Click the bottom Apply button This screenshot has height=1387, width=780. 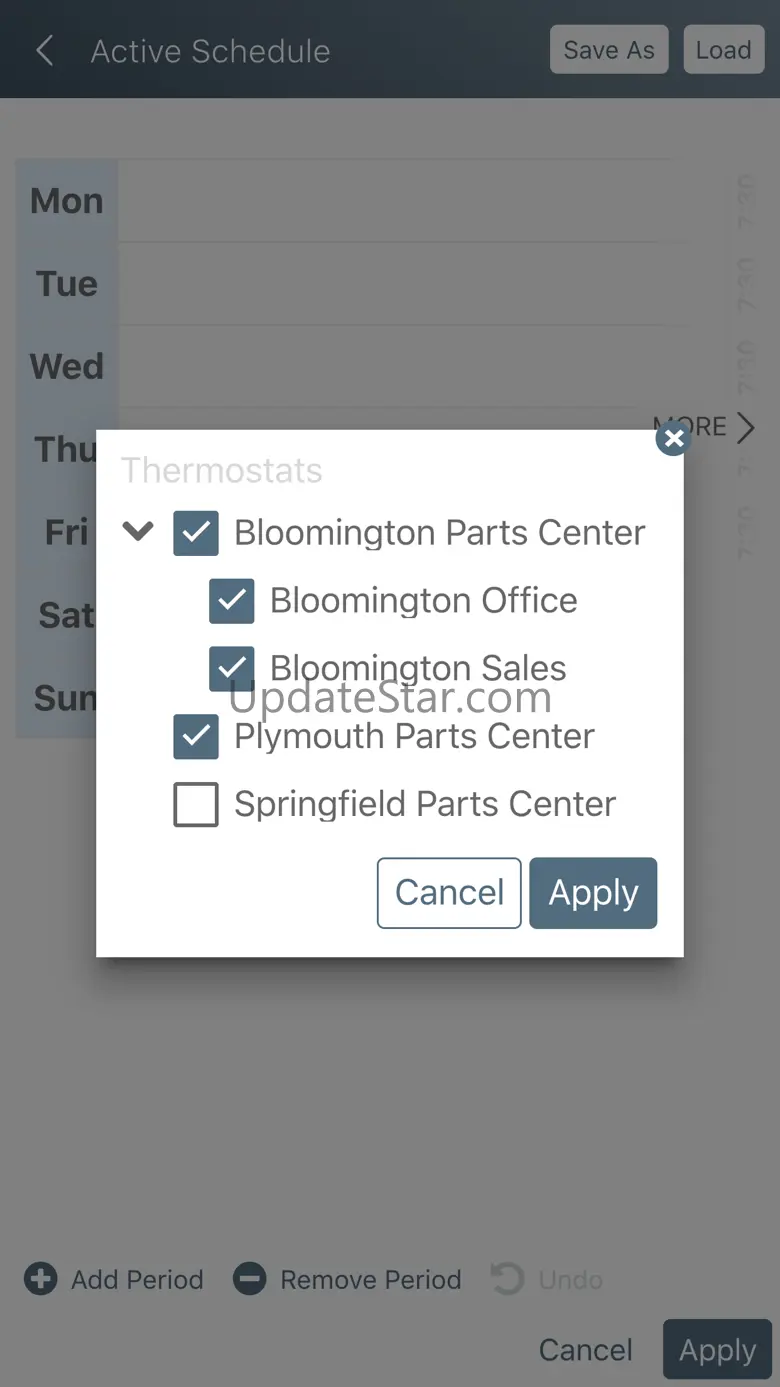pos(717,1350)
